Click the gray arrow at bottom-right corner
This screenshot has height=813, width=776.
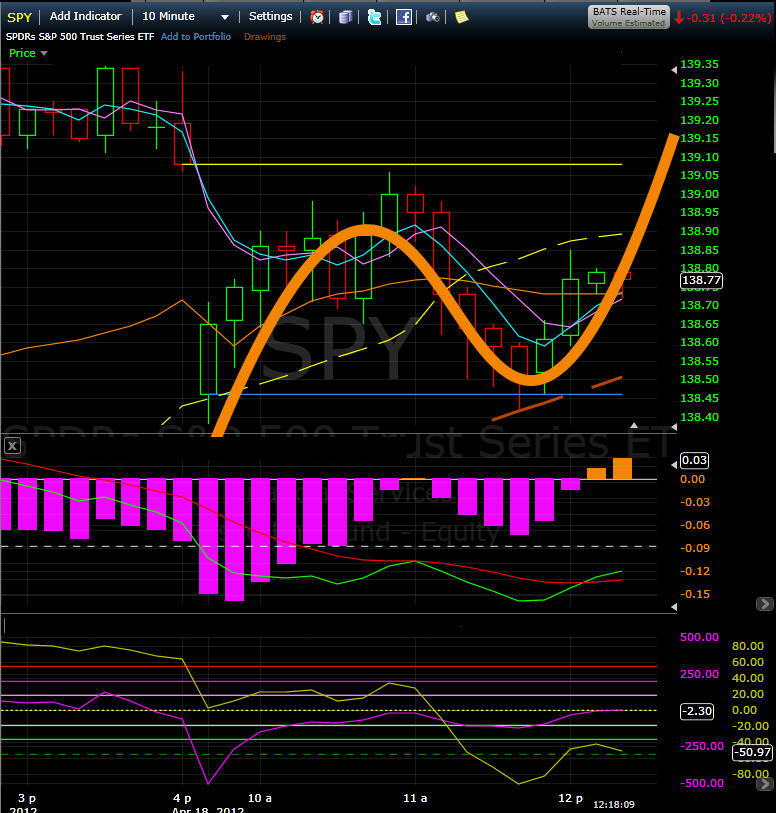(x=764, y=784)
